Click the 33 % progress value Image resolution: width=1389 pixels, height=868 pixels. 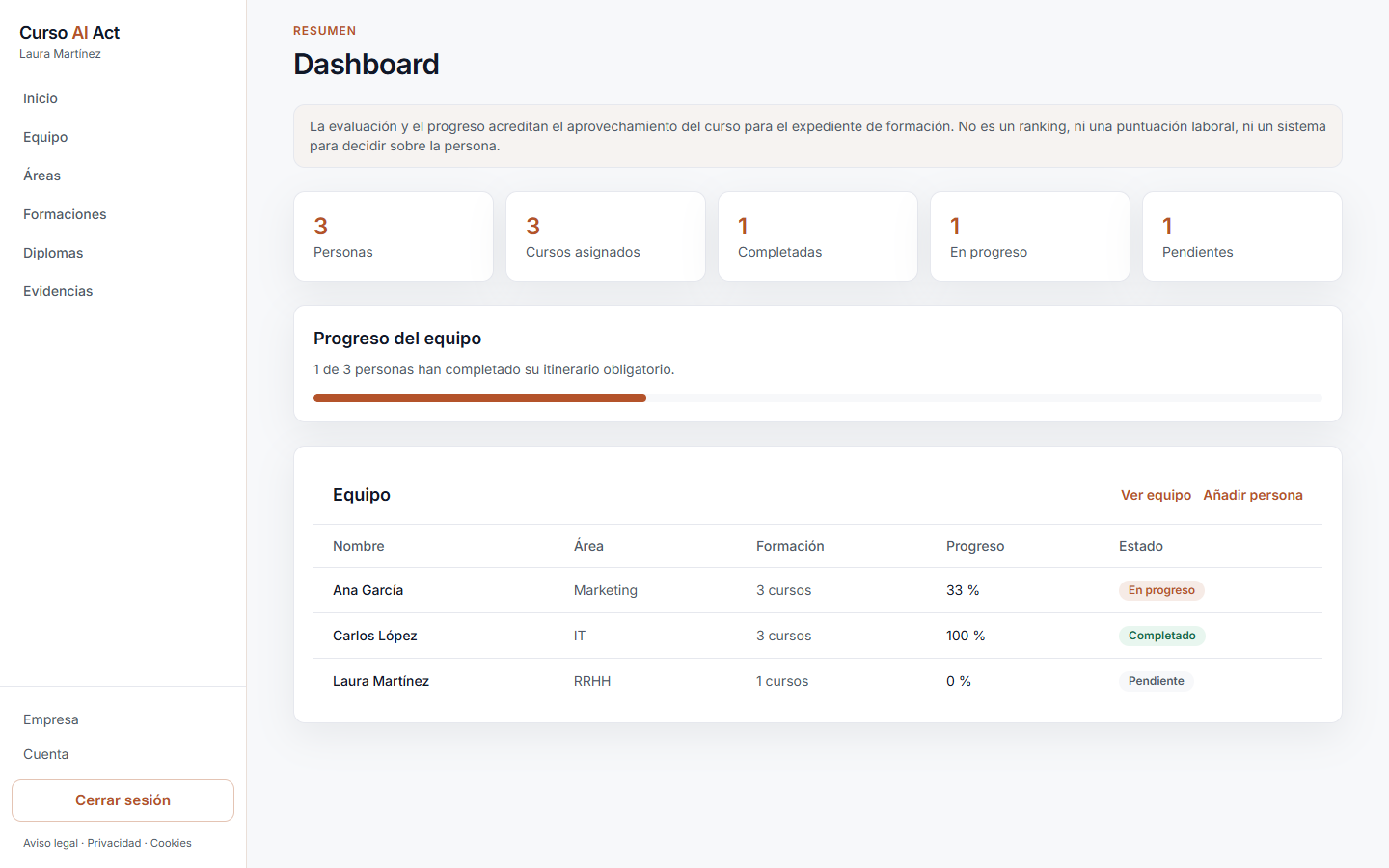pos(963,590)
